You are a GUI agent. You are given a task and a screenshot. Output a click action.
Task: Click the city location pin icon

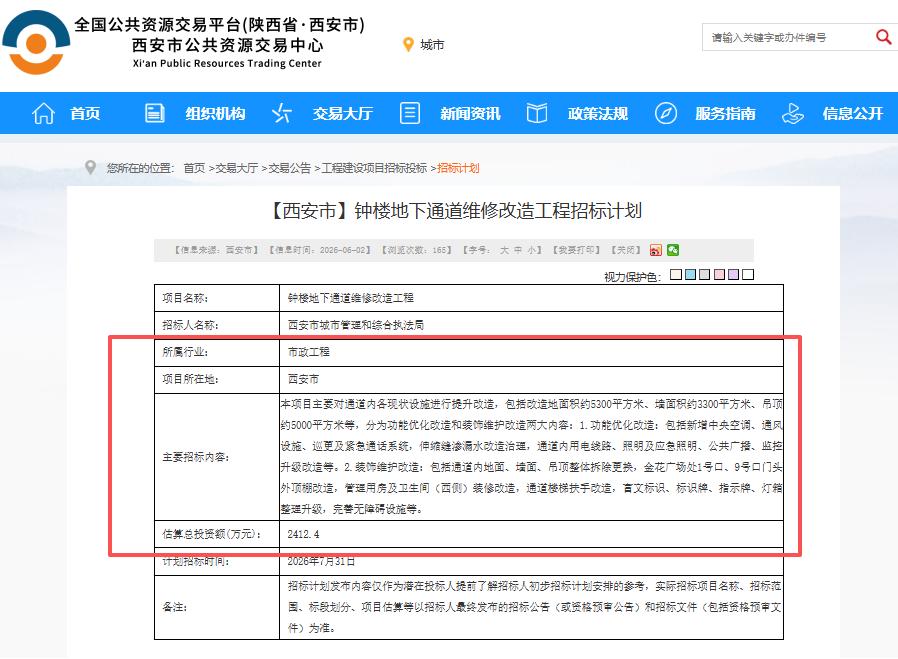click(408, 45)
